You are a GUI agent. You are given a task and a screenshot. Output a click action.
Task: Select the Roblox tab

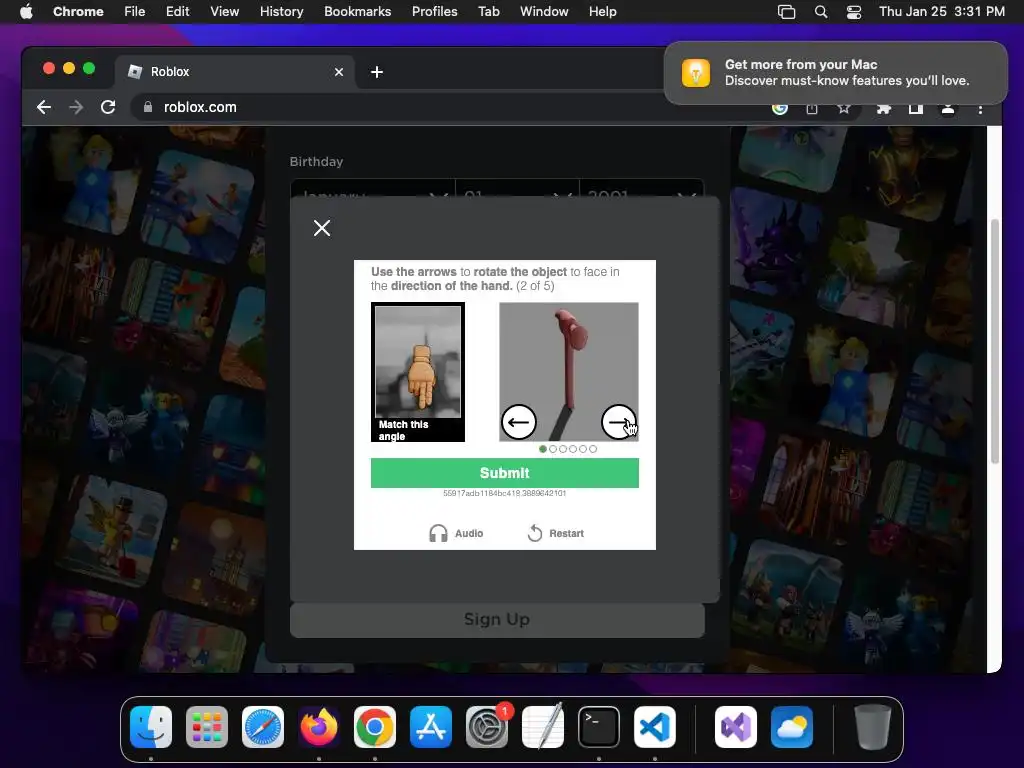point(235,72)
